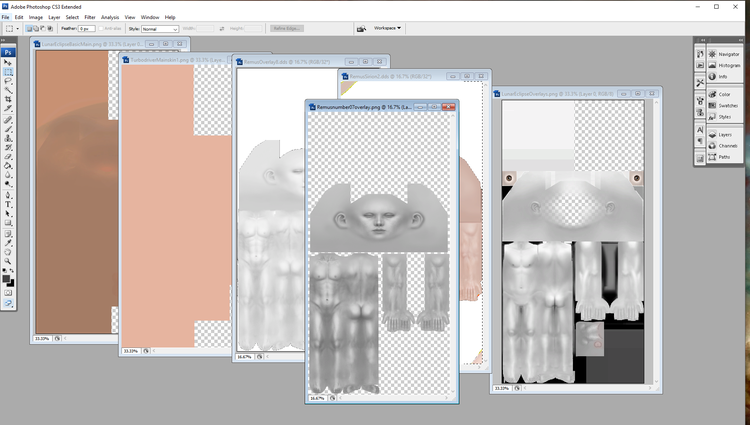Select the Zoom tool
Viewport: 750px width, 425px height.
[x=8, y=261]
